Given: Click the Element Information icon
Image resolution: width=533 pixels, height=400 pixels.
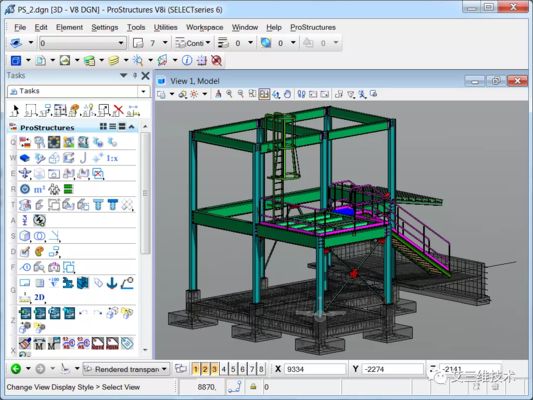Looking at the screenshot, I should tap(187, 60).
